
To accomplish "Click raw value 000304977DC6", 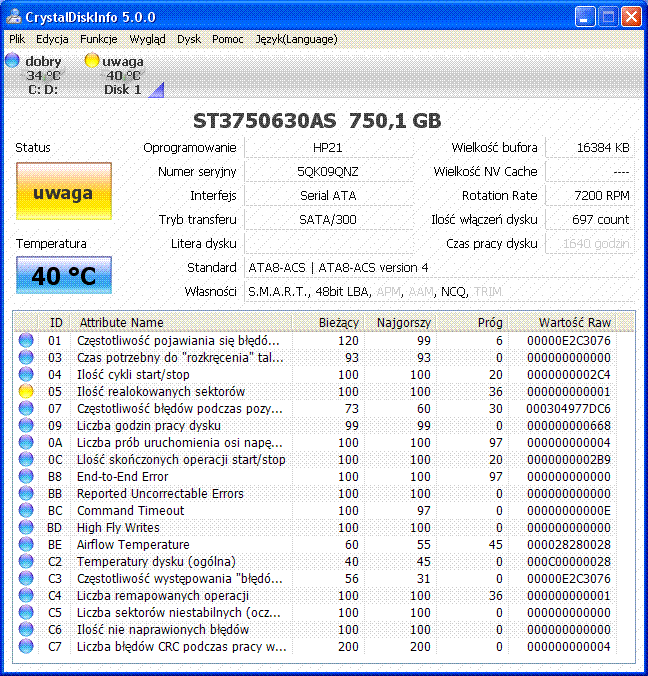I will [x=568, y=409].
